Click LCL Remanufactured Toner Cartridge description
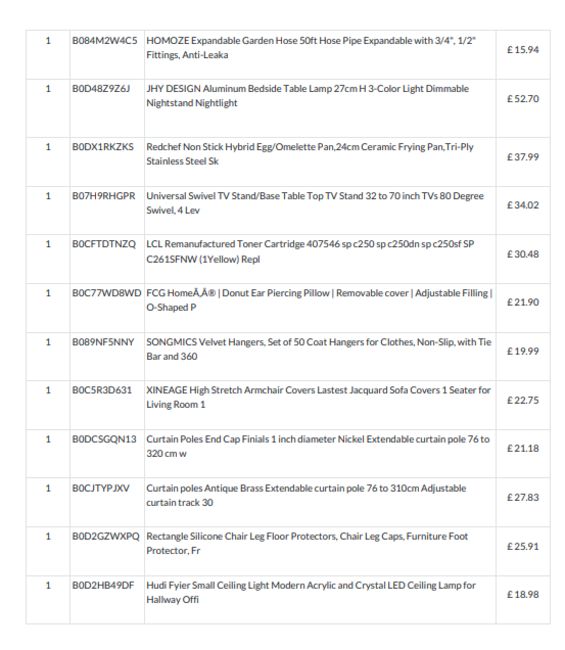The width and height of the screenshot is (565, 650). 310,251
